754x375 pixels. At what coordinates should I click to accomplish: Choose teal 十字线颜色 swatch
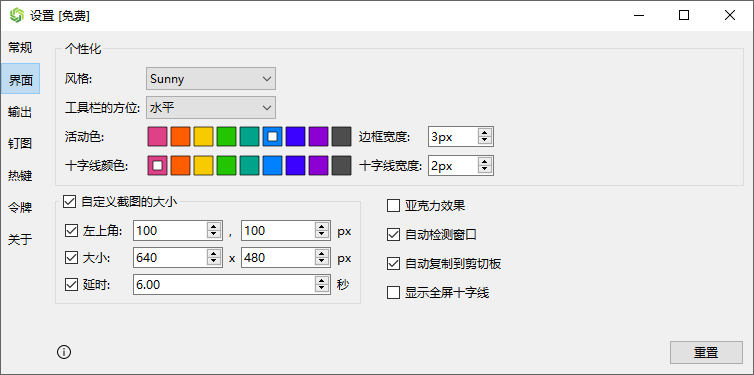[x=250, y=166]
